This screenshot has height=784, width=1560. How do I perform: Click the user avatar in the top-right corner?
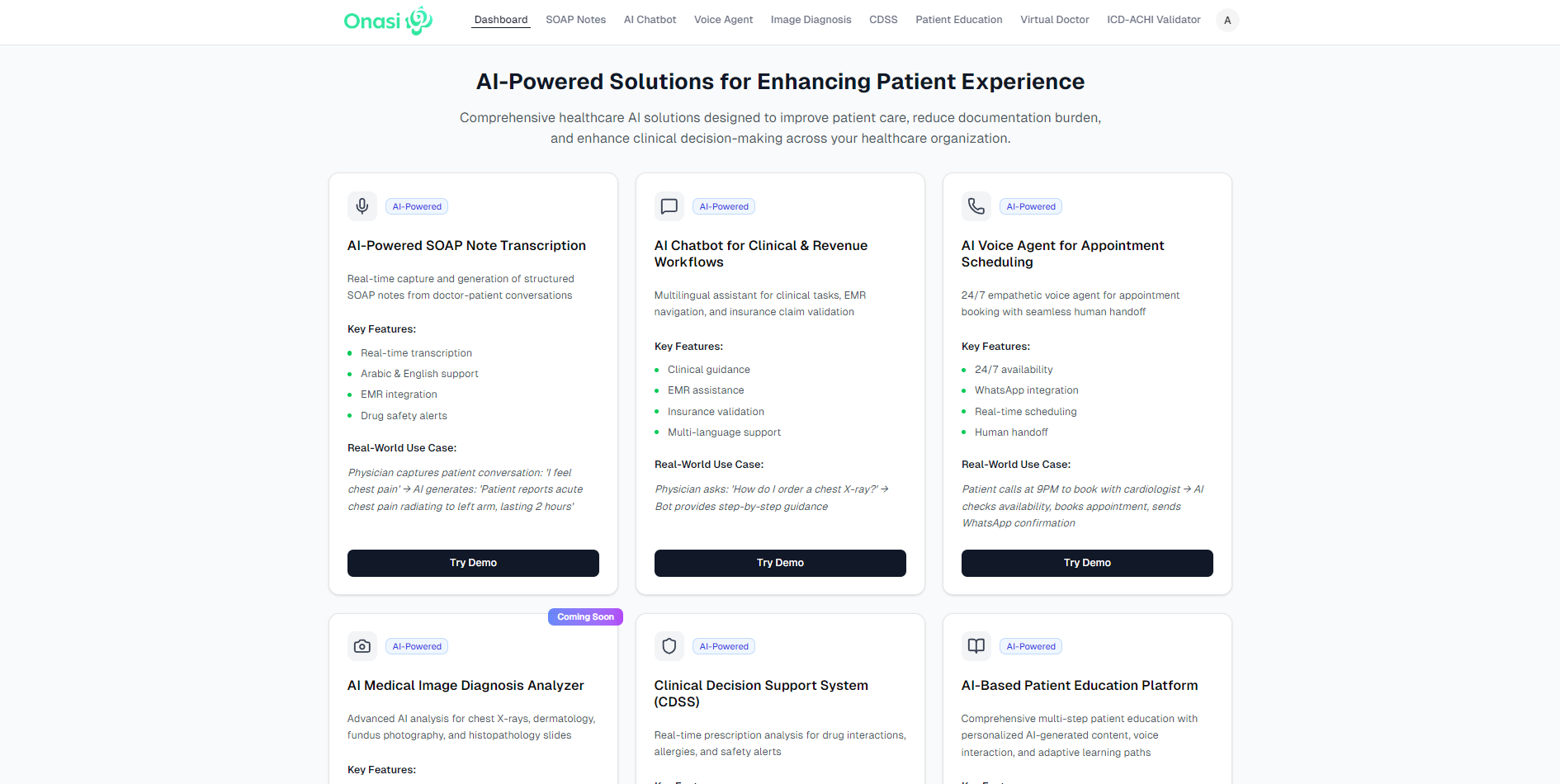tap(1227, 20)
